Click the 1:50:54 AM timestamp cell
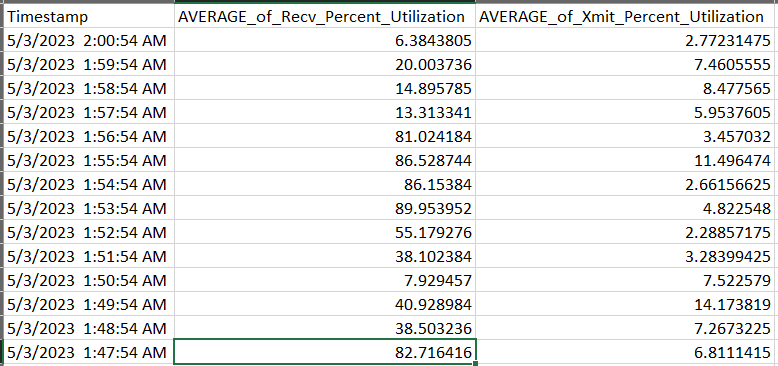This screenshot has width=778, height=366. pyautogui.click(x=89, y=280)
